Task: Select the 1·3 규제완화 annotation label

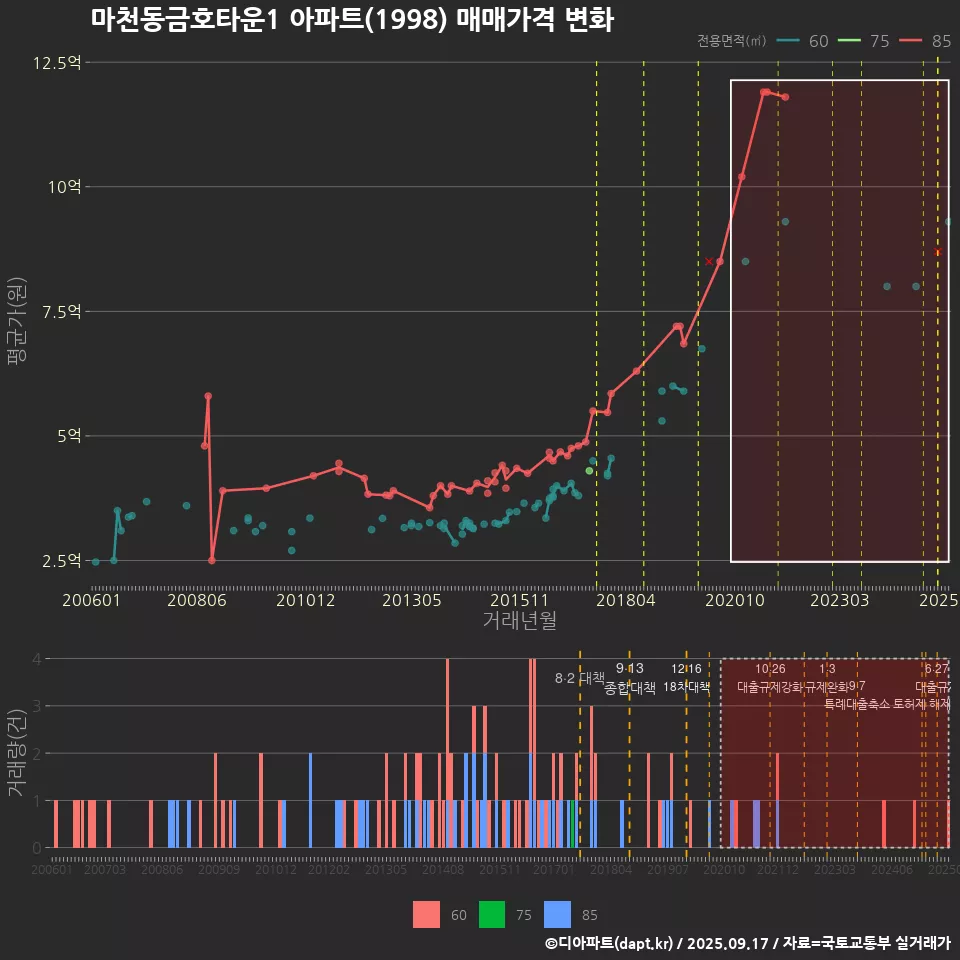Action: pyautogui.click(x=827, y=678)
